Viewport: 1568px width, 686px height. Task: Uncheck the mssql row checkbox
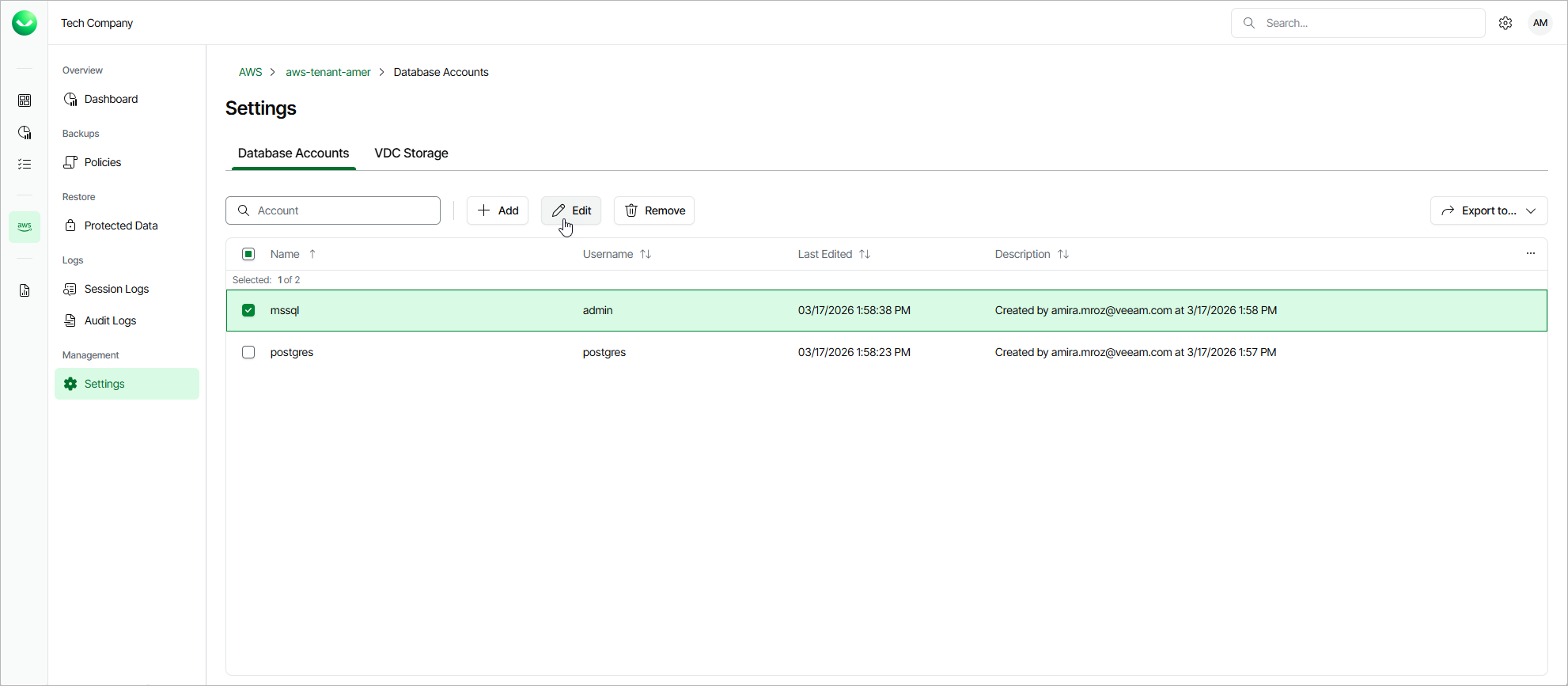coord(248,310)
